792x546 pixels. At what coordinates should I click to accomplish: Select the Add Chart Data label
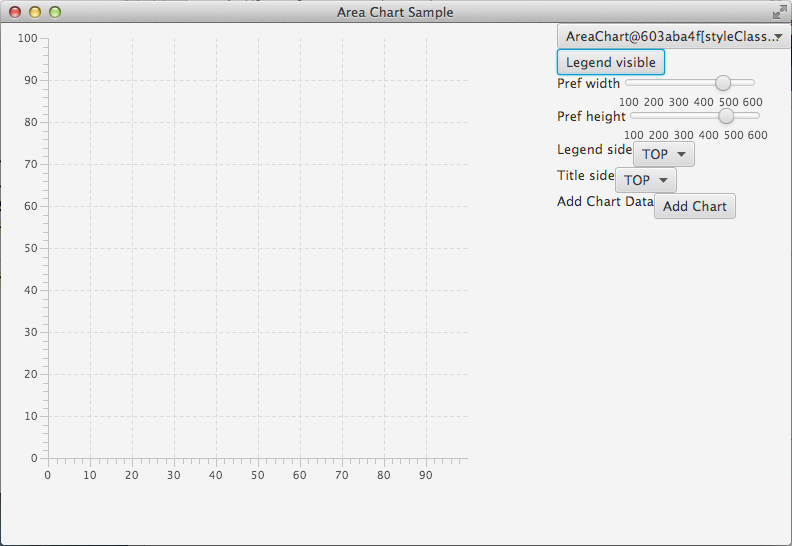tap(605, 201)
